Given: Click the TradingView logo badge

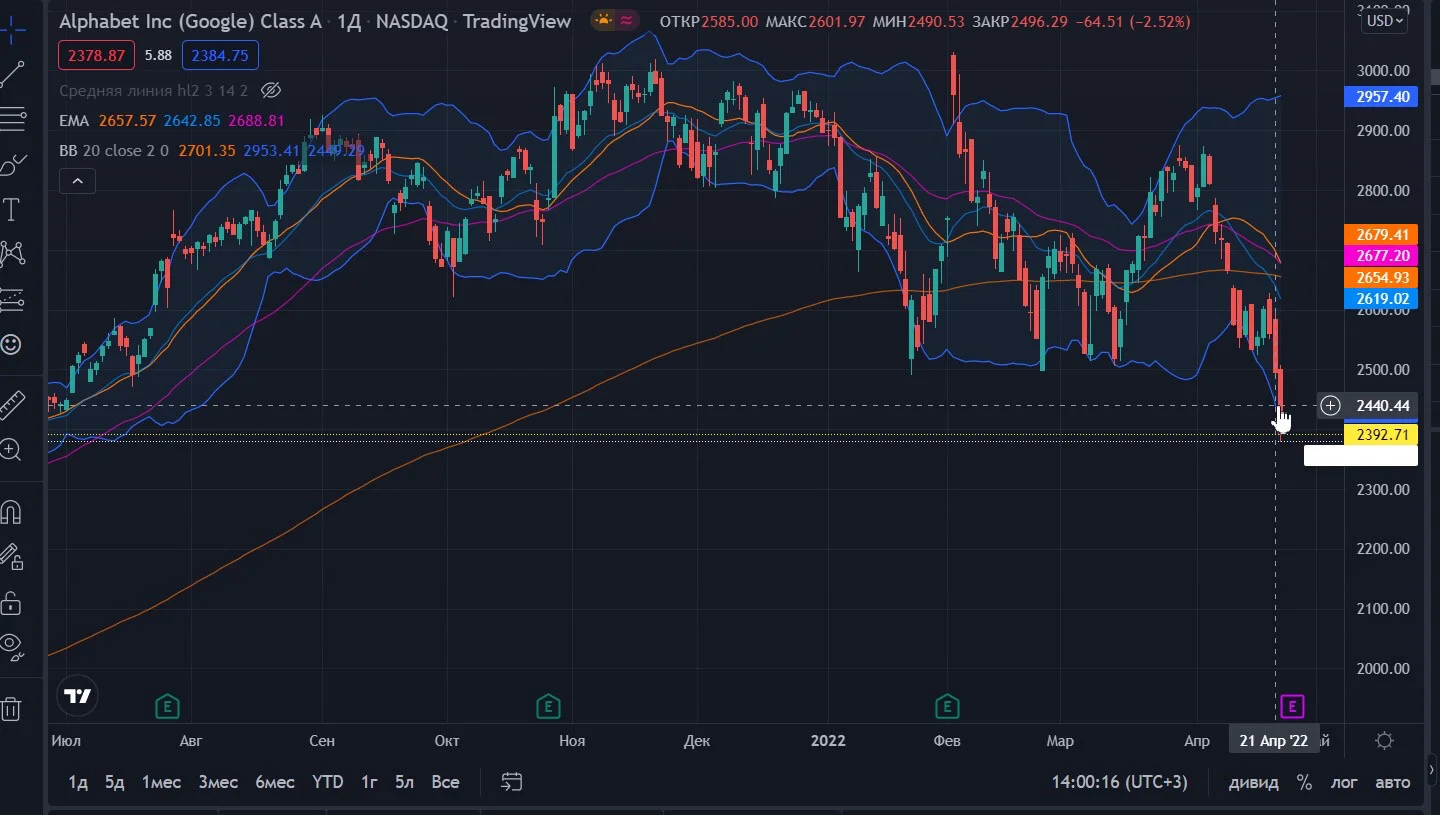Looking at the screenshot, I should (x=78, y=696).
